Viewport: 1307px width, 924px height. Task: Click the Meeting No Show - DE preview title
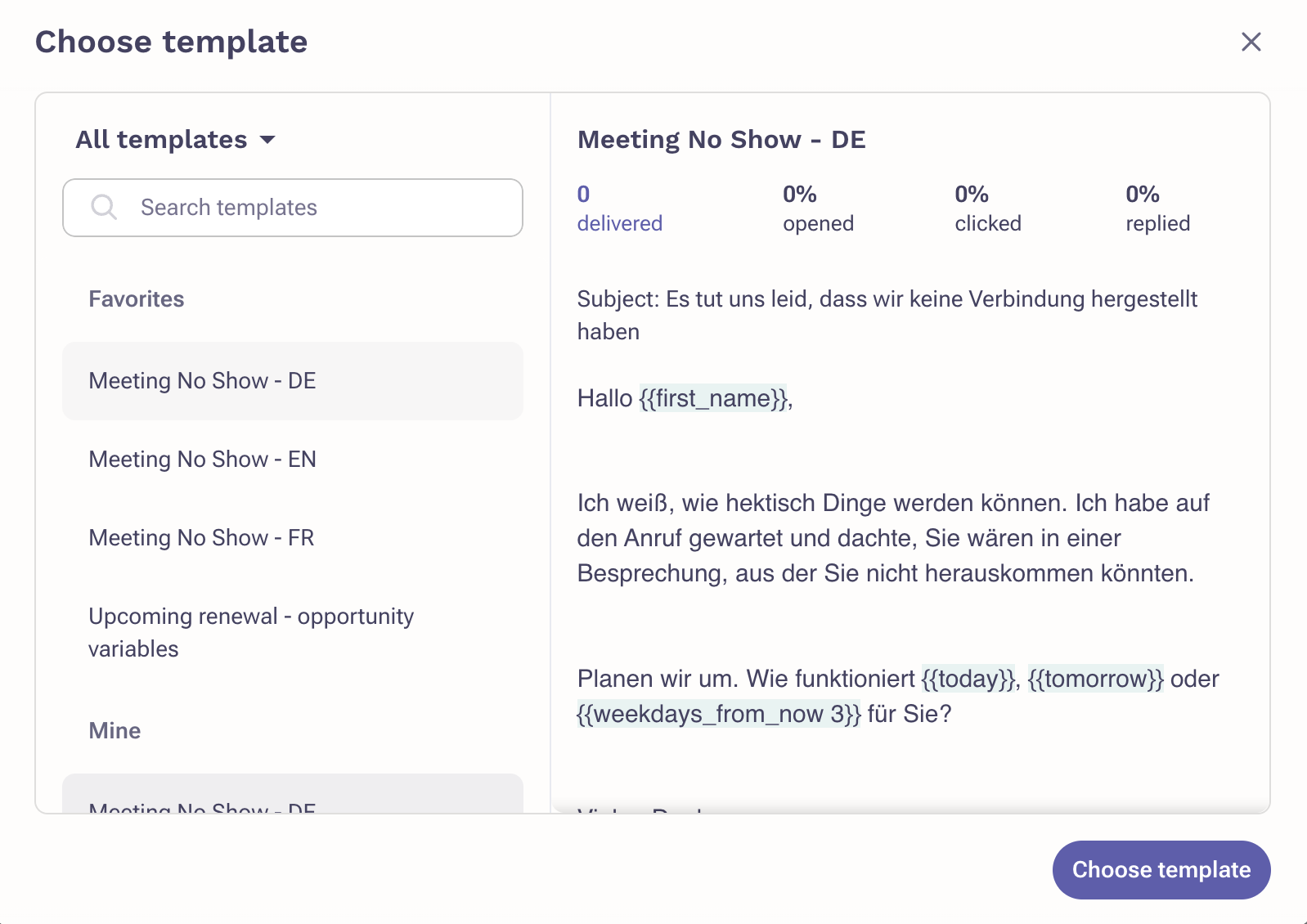[721, 140]
